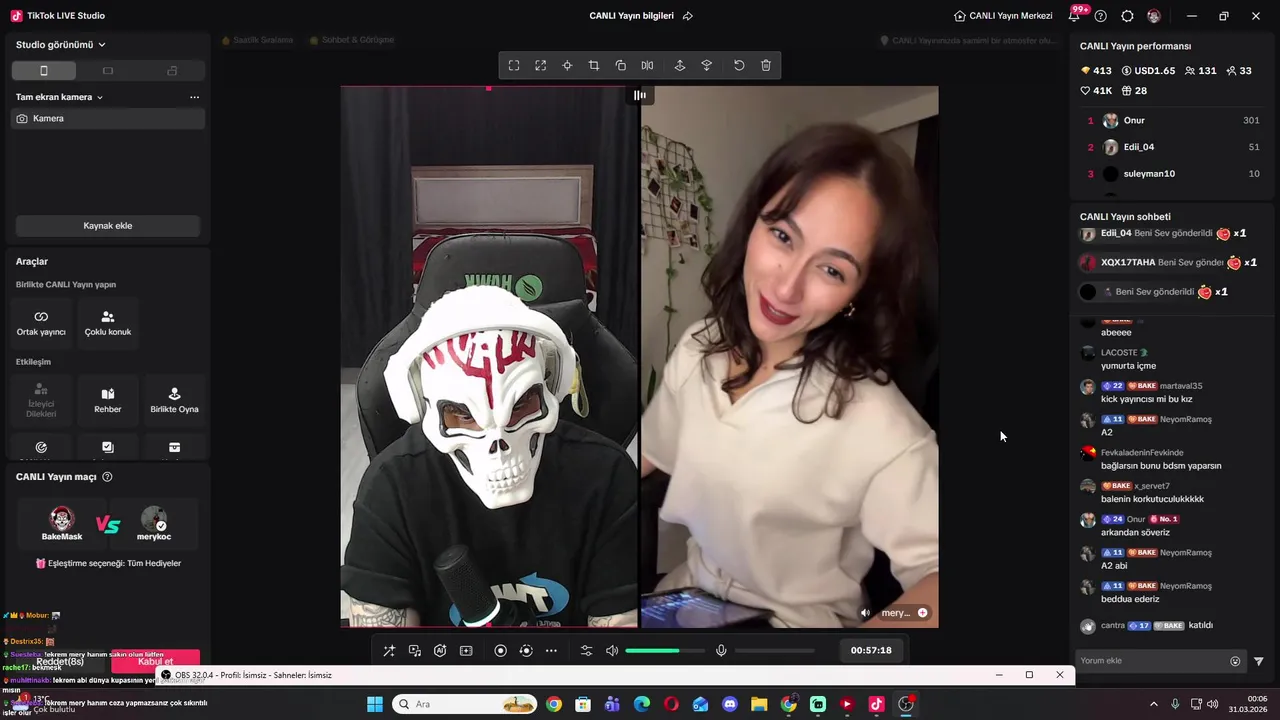1280x720 pixels.
Task: Click the flip horizontal icon in canvas toolbar
Action: [648, 65]
